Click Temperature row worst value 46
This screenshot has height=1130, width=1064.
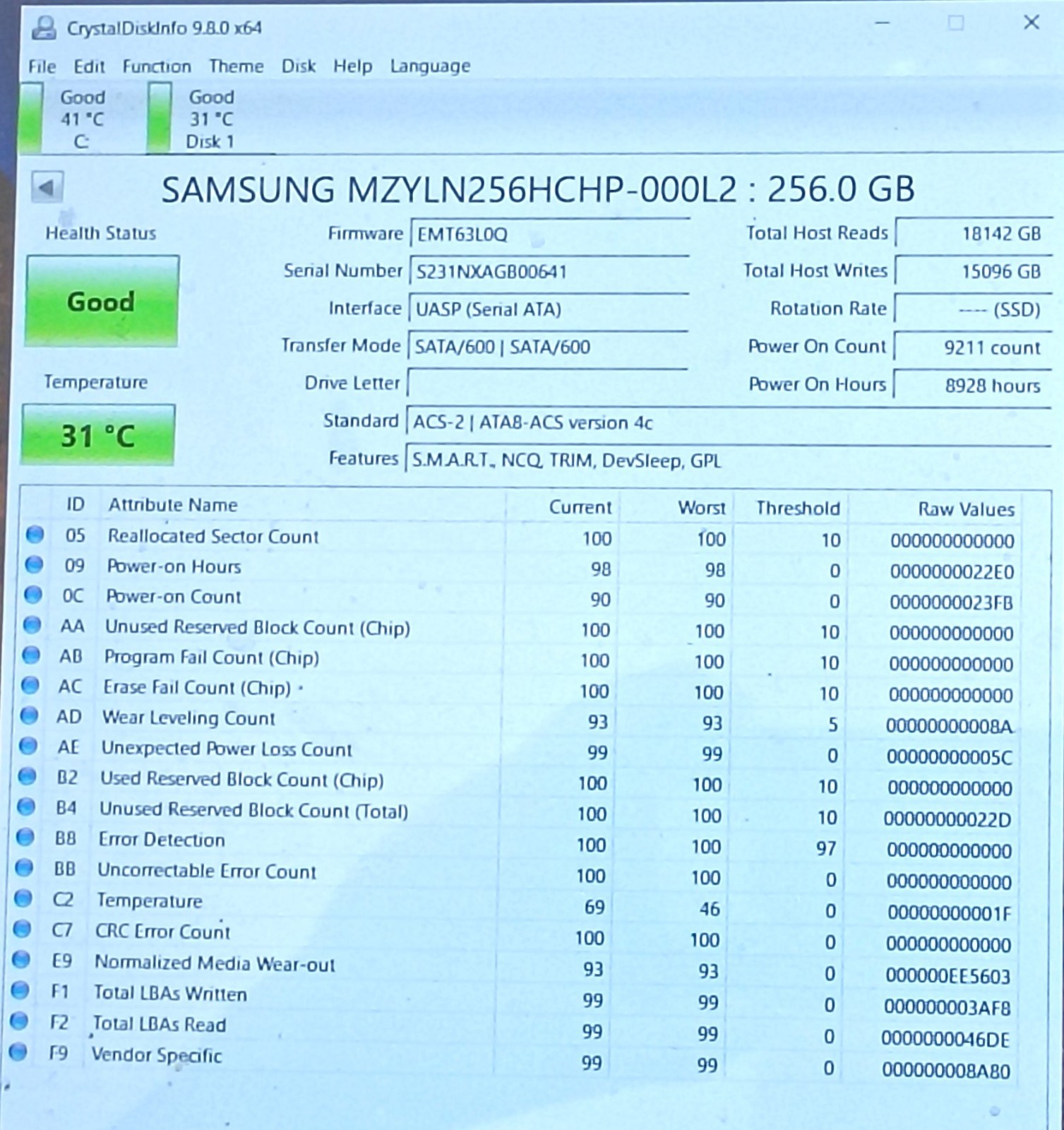click(x=710, y=909)
